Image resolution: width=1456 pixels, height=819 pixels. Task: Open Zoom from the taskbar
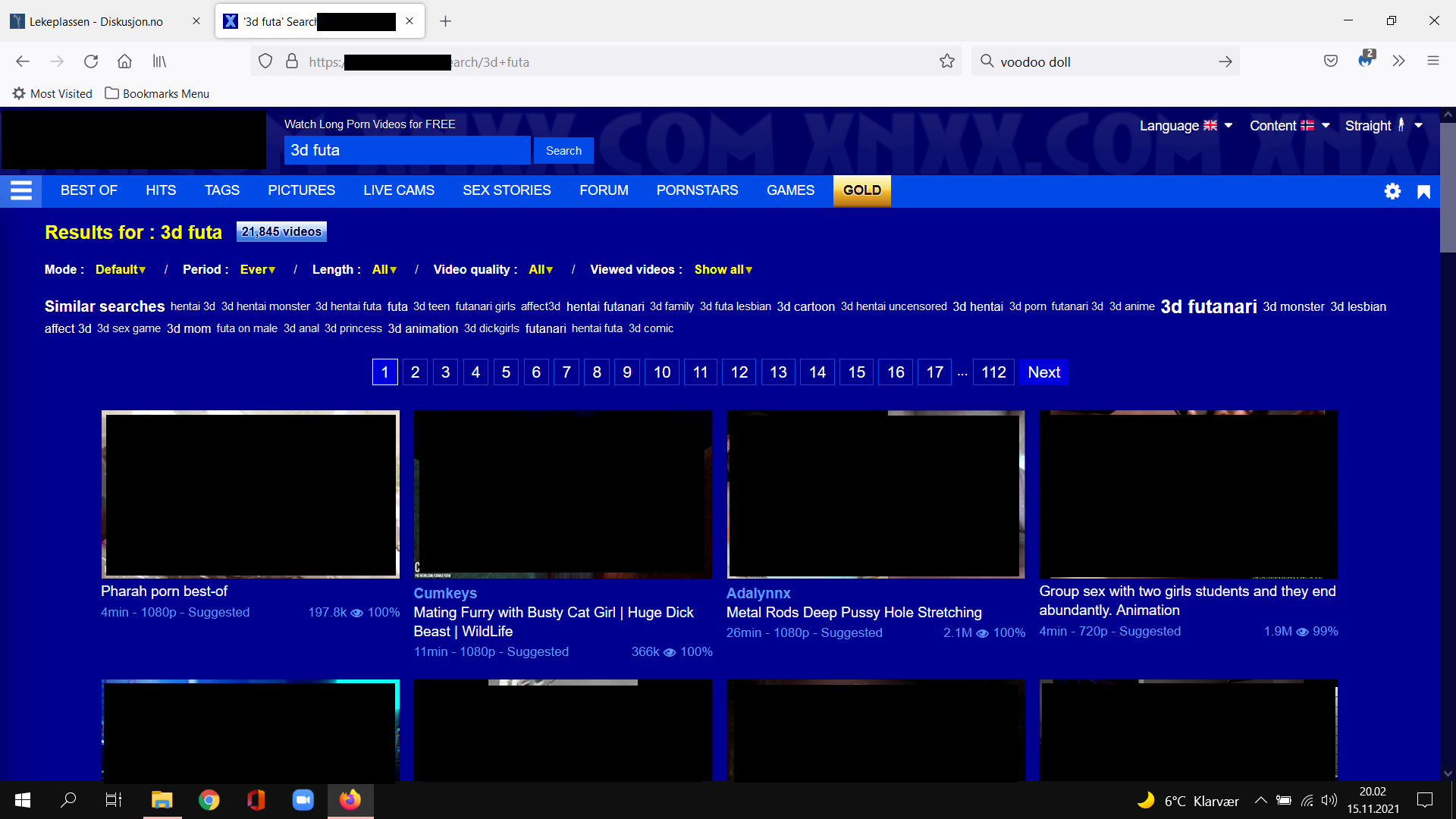tap(303, 800)
